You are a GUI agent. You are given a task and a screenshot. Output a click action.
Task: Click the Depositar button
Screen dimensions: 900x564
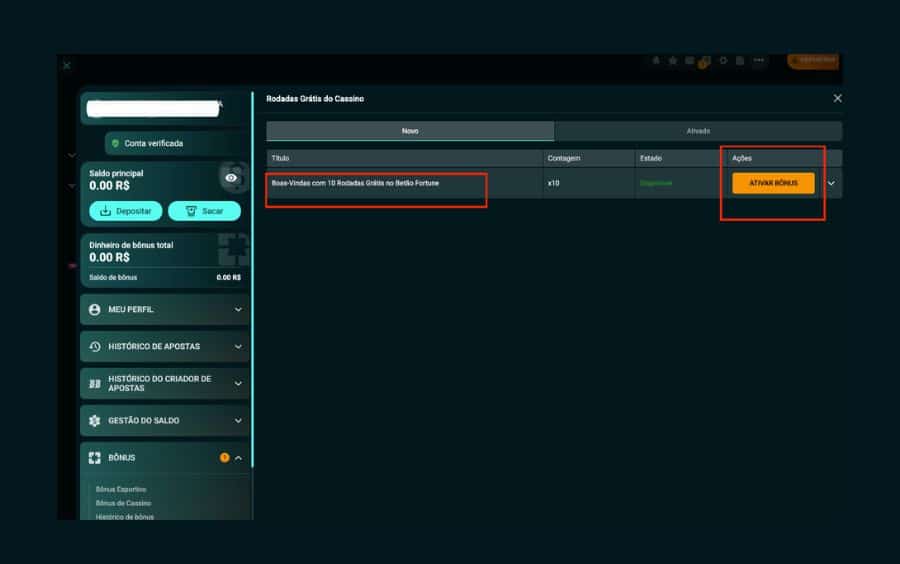point(126,211)
